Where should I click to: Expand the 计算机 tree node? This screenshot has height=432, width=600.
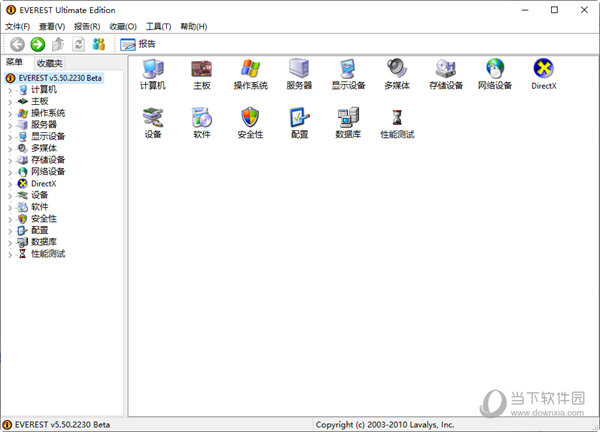pos(10,91)
